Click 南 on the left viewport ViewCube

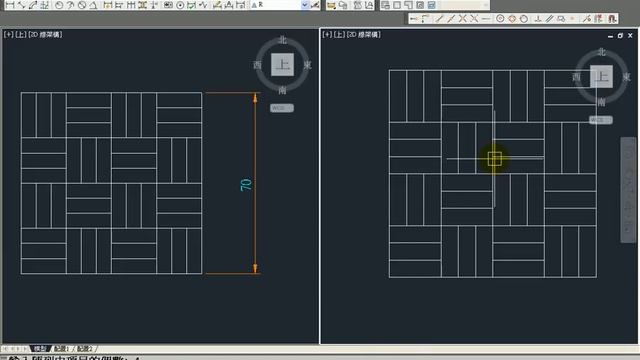(282, 90)
